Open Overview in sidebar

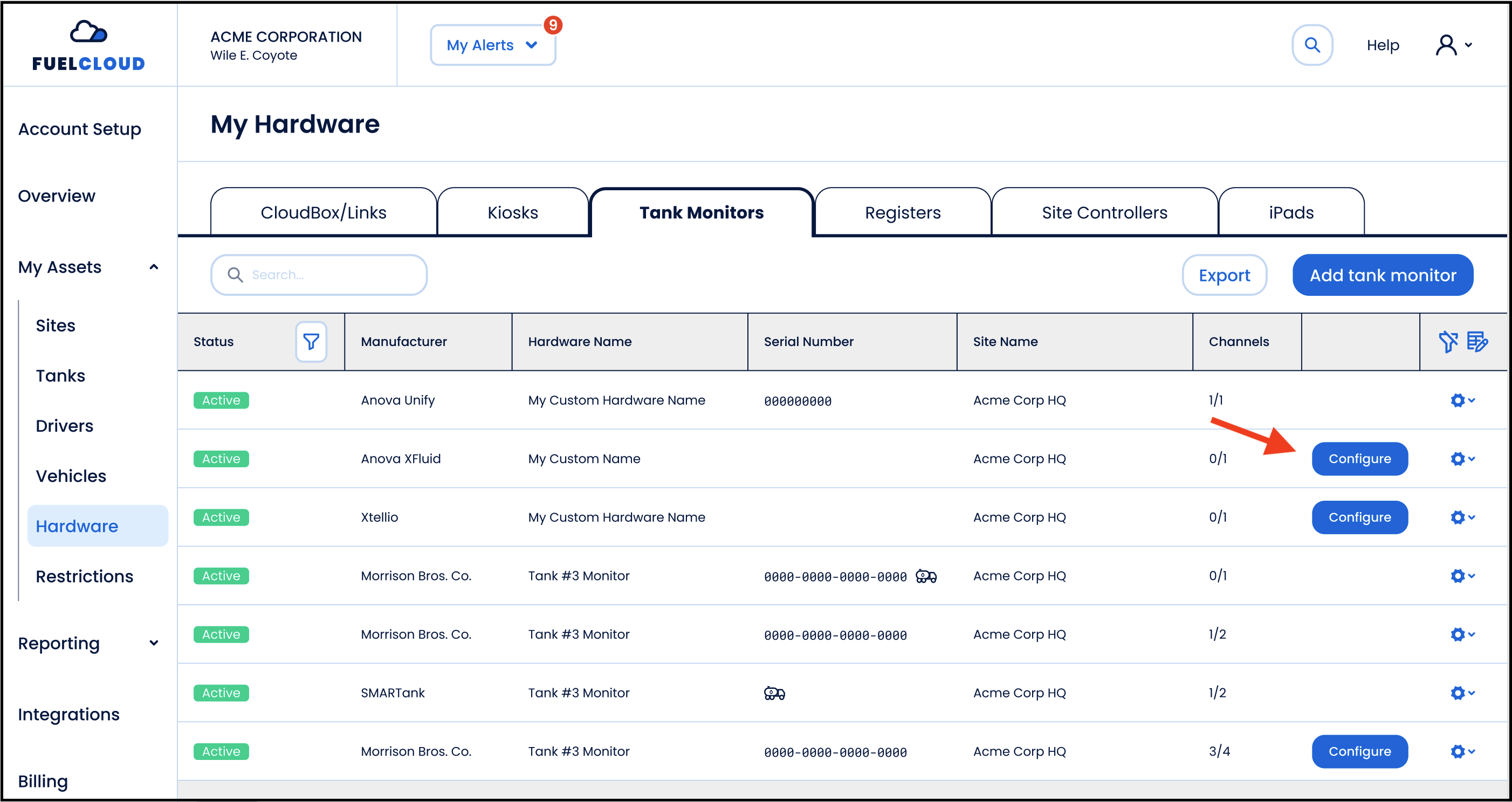56,196
